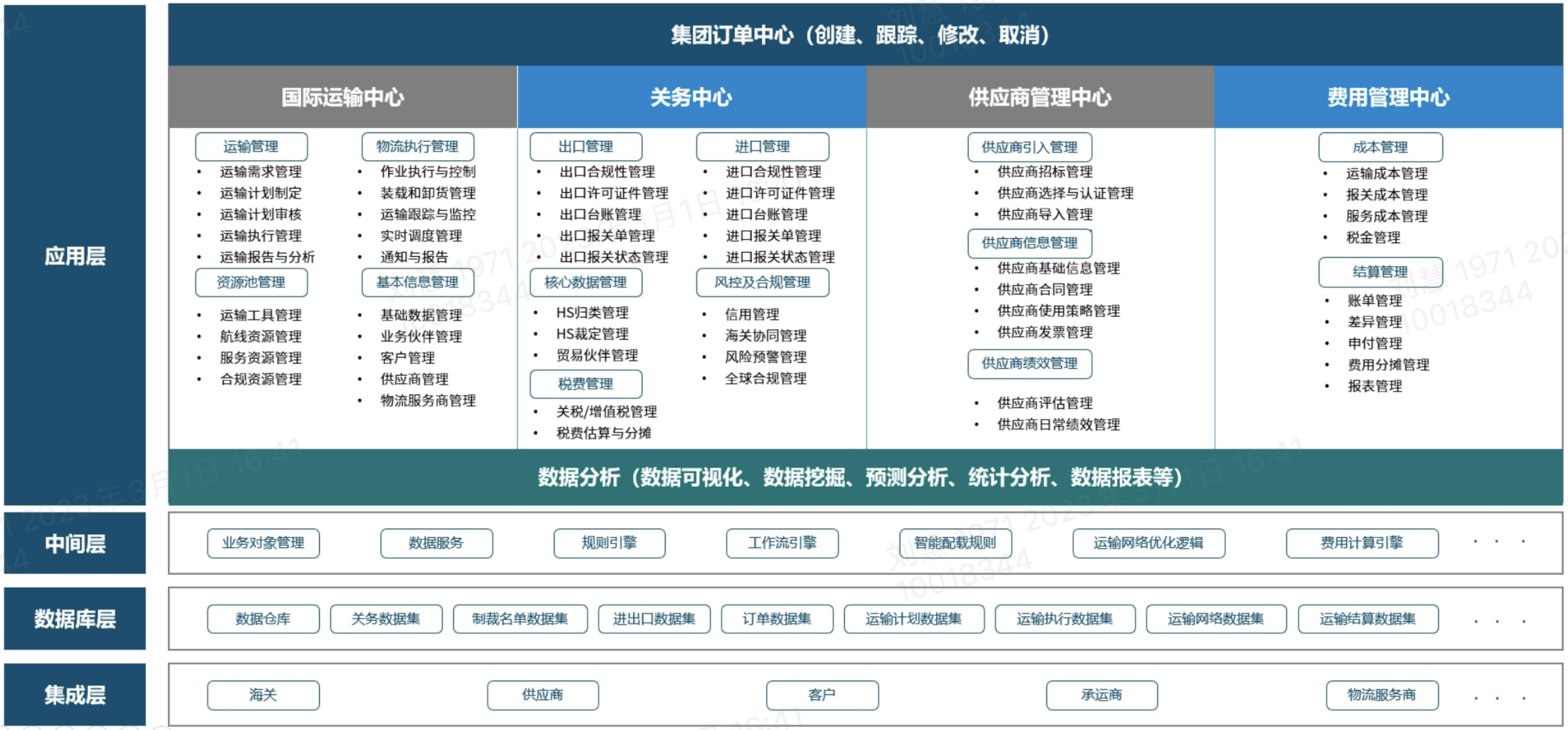1568x730 pixels.
Task: Click the 航线资源管理 list item
Action: tap(261, 336)
